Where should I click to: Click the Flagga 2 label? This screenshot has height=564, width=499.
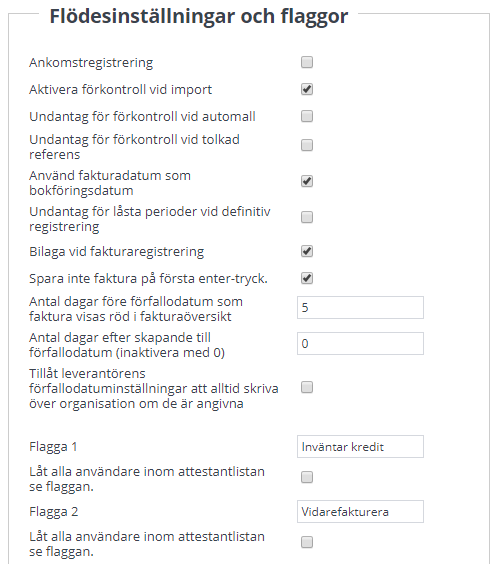(54, 512)
